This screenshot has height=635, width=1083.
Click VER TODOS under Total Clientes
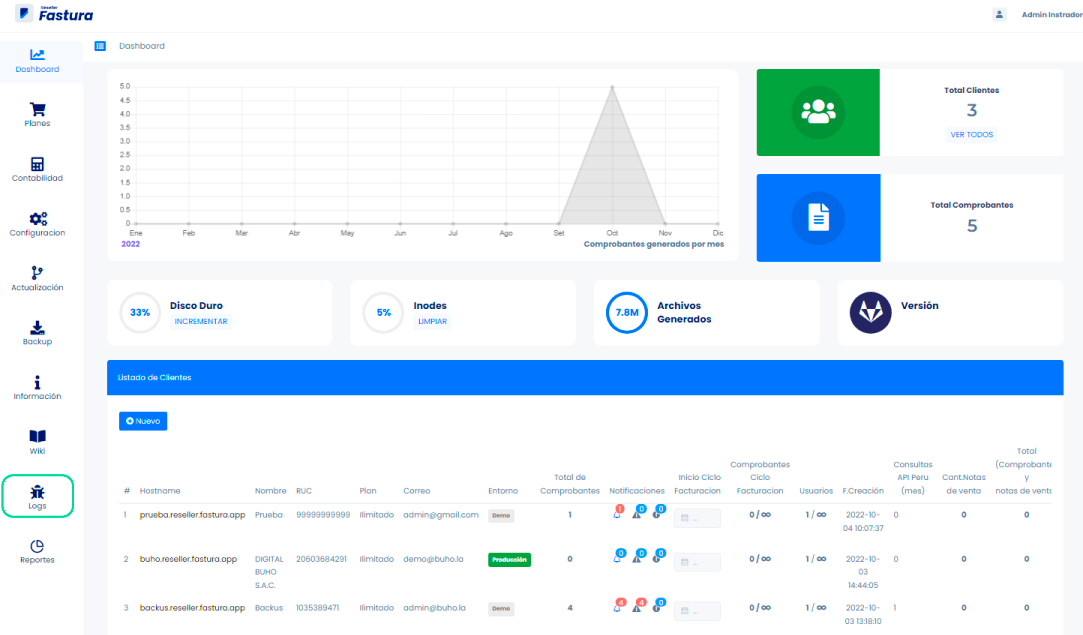[971, 135]
